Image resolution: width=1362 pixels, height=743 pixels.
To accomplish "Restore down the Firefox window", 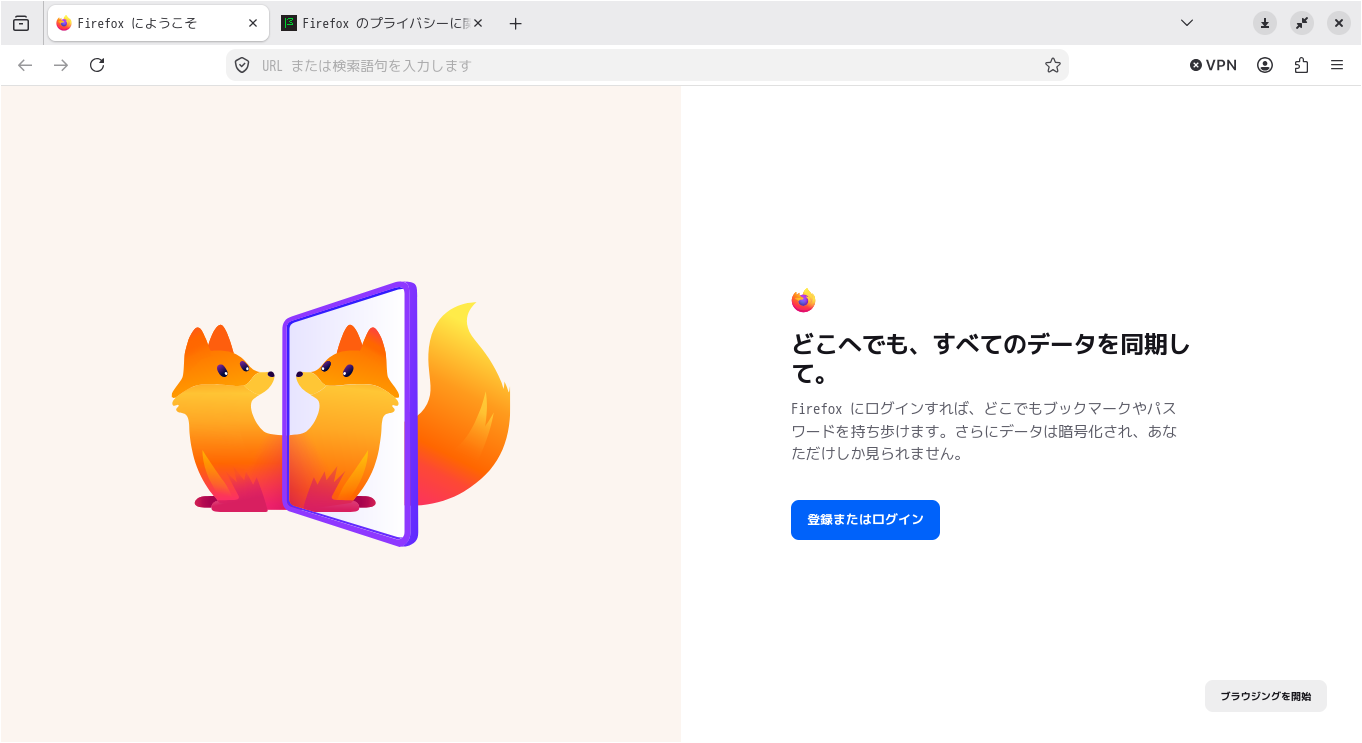I will pyautogui.click(x=1302, y=23).
